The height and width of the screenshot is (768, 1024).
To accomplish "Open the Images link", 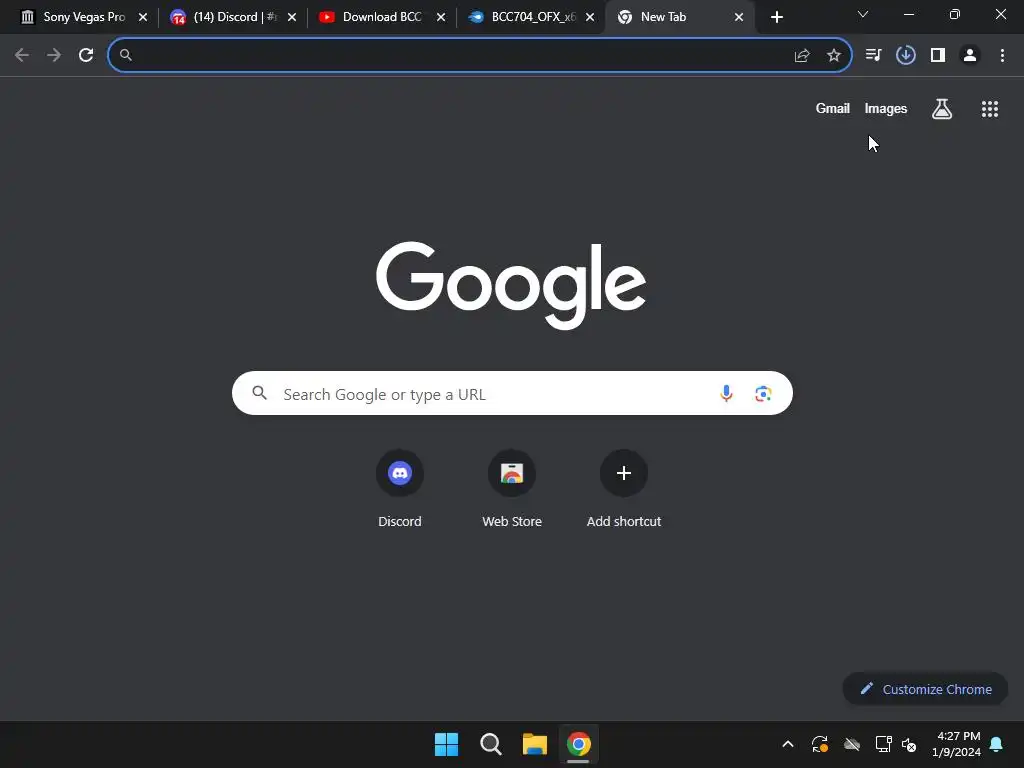I will pos(886,108).
